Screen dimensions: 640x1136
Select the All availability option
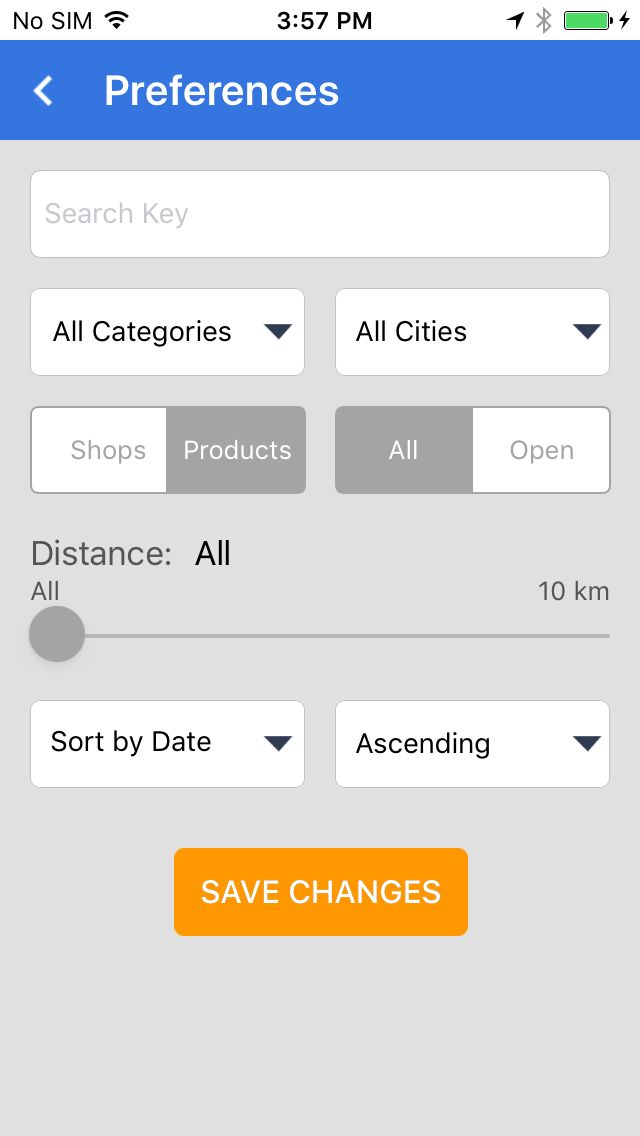(x=403, y=450)
